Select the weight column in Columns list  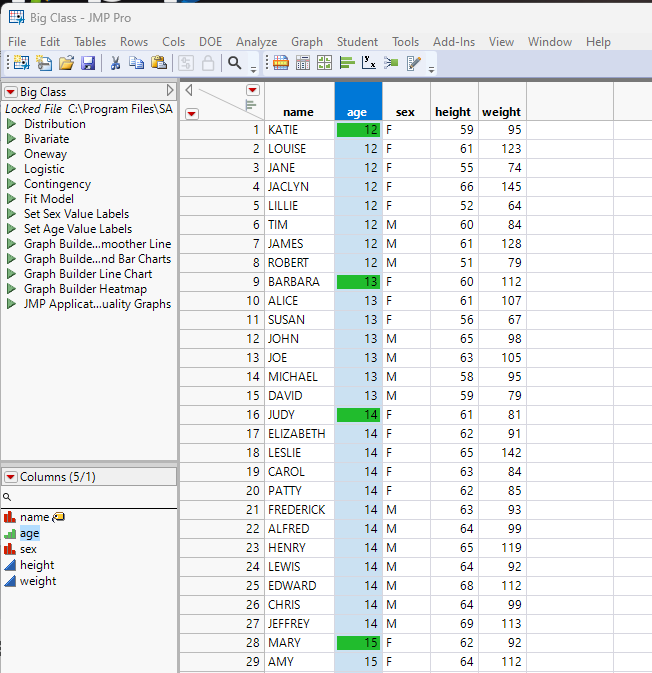pyautogui.click(x=38, y=581)
